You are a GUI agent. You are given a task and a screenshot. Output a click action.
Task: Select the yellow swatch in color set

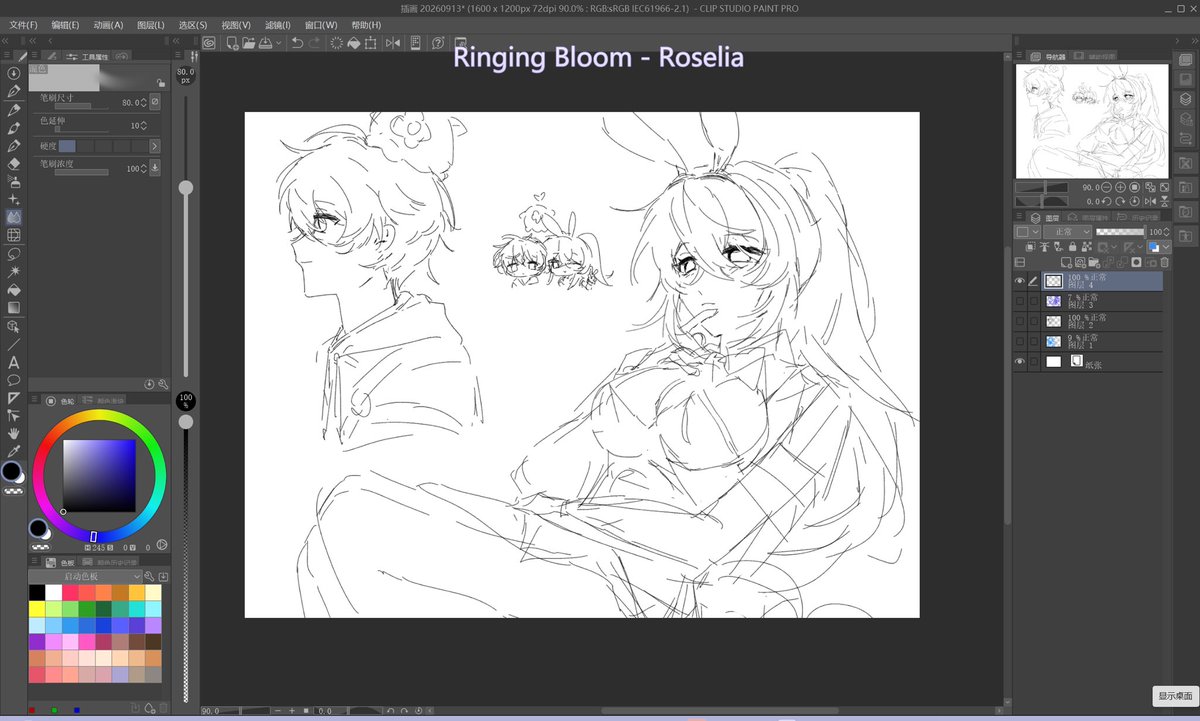tap(37, 608)
